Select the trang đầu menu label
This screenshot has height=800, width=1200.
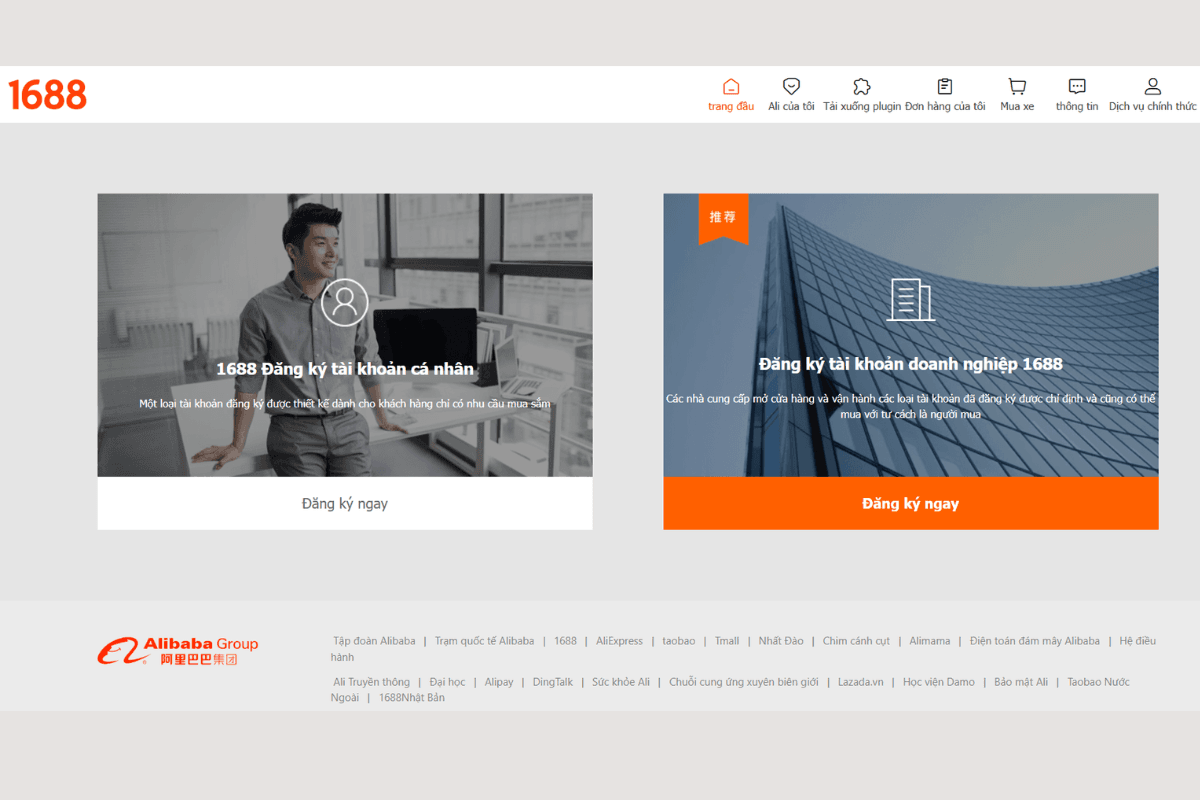click(731, 107)
